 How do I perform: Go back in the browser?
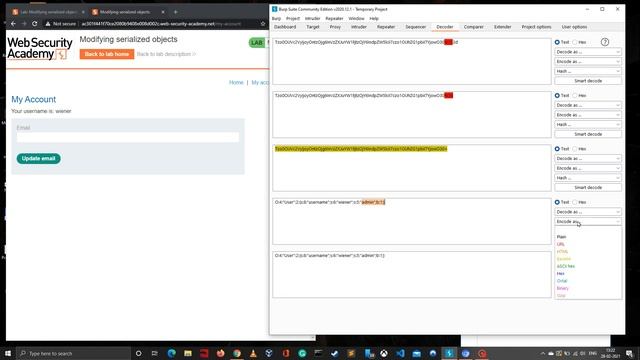[13, 24]
